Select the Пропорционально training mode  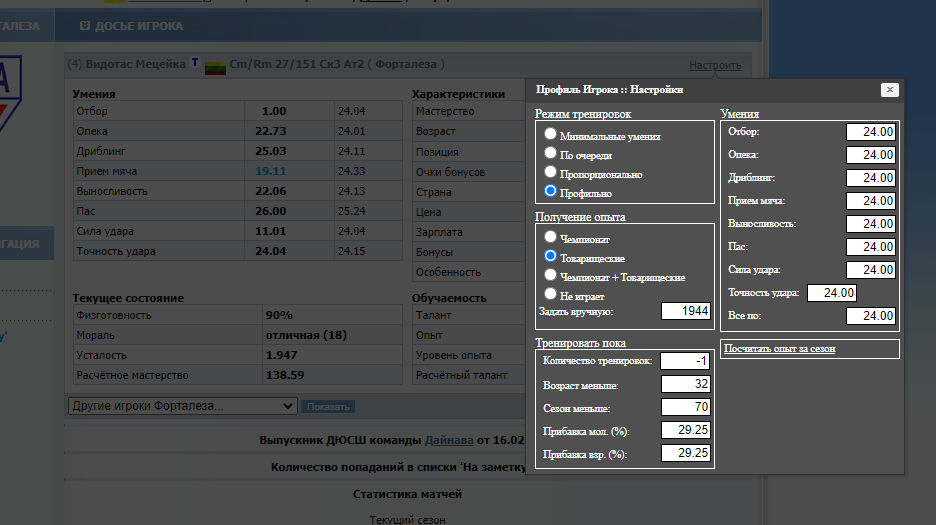pos(550,172)
